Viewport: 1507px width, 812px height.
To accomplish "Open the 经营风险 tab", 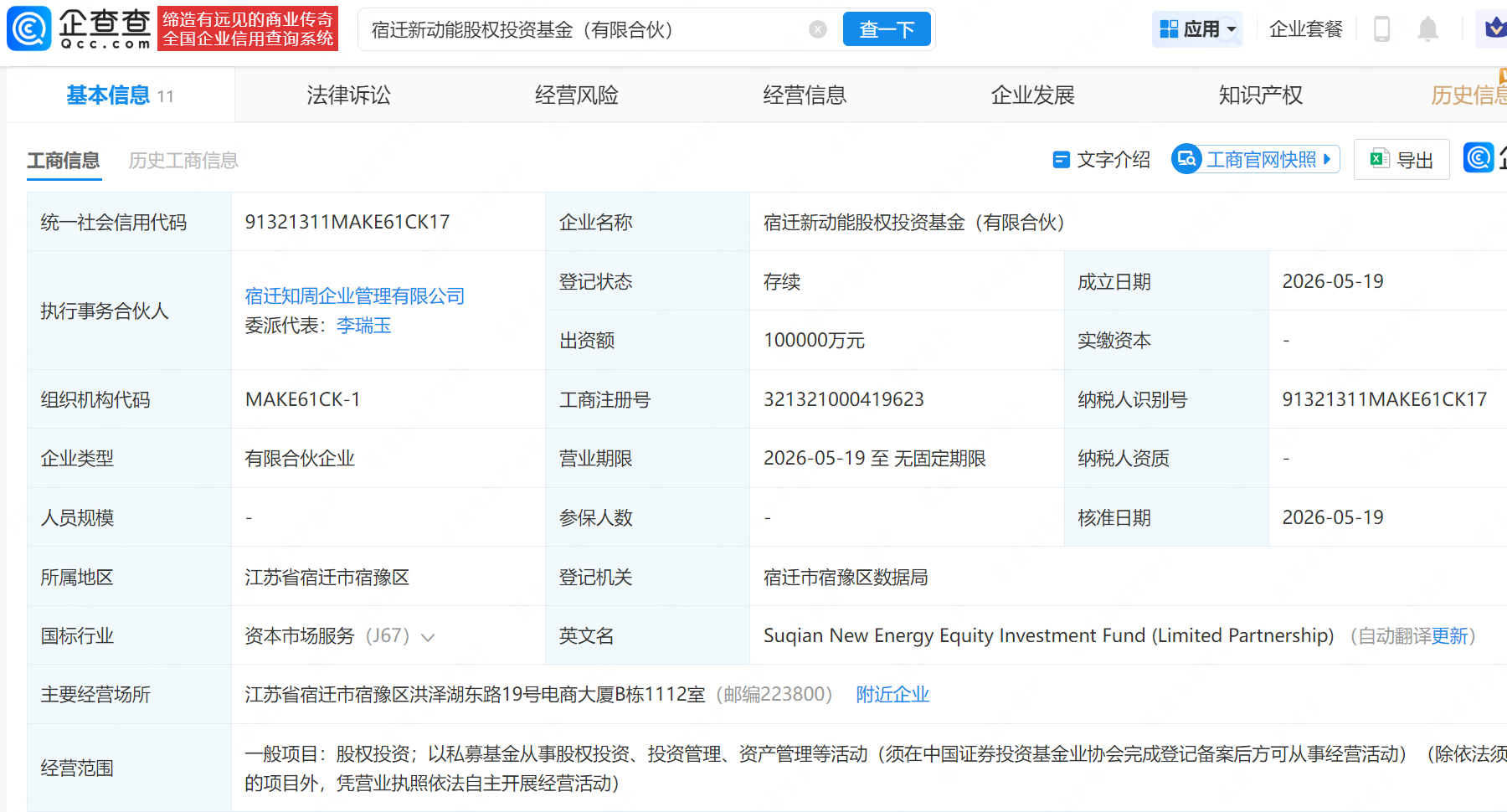I will click(577, 95).
